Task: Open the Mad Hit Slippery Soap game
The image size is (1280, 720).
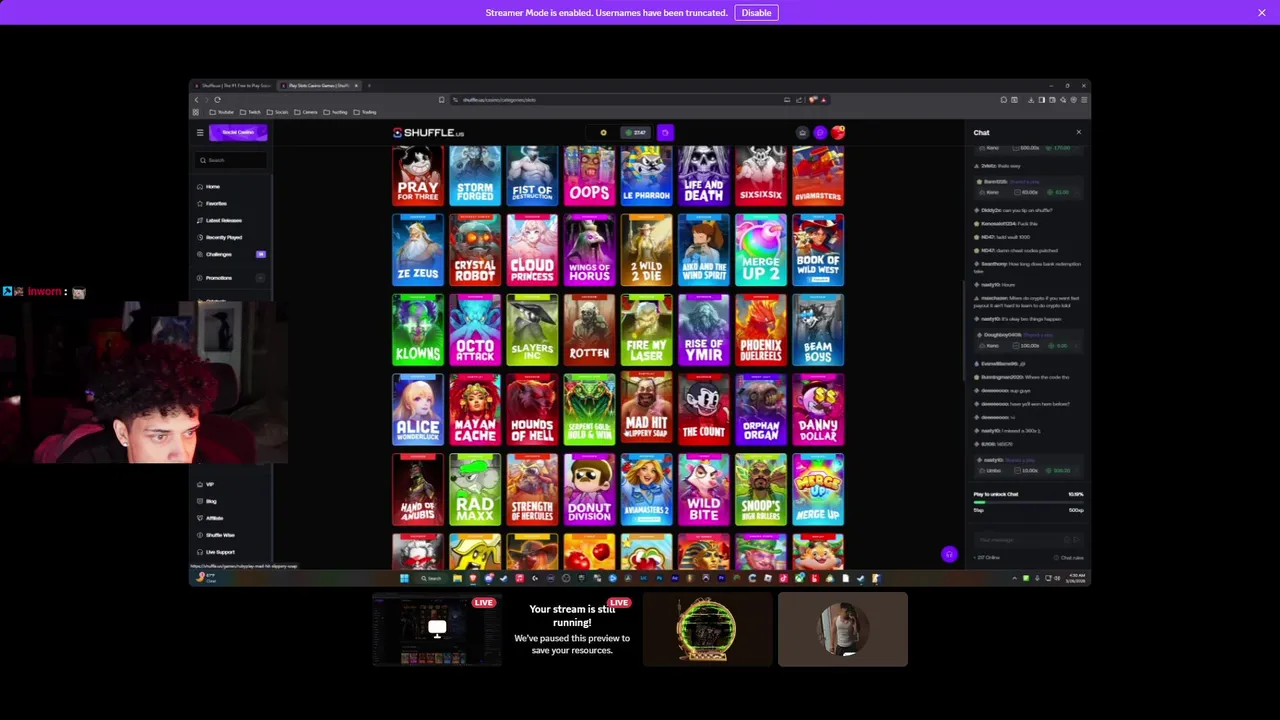Action: click(646, 410)
